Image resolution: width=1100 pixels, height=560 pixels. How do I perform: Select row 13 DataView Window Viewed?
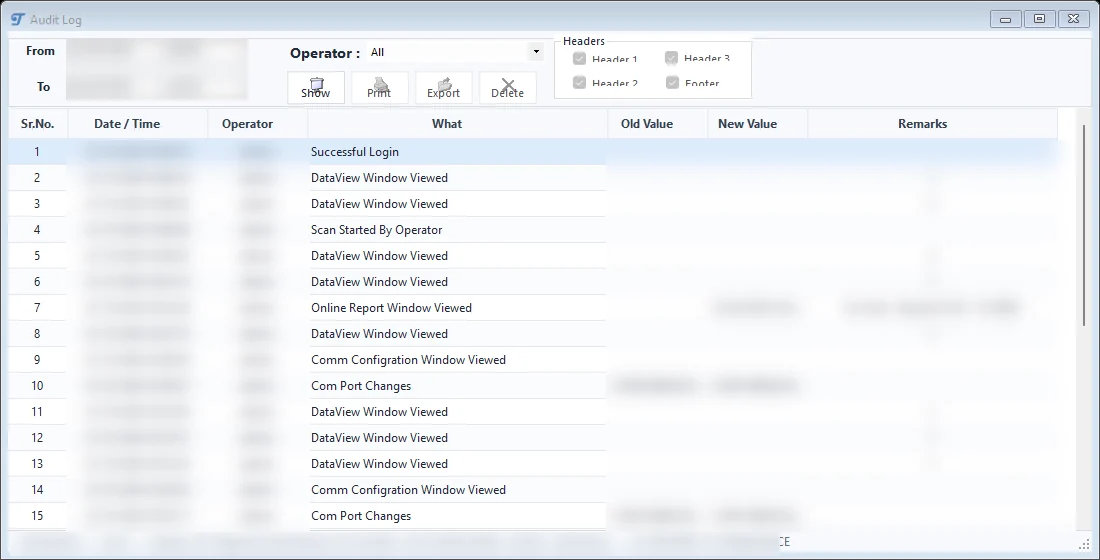pos(533,463)
